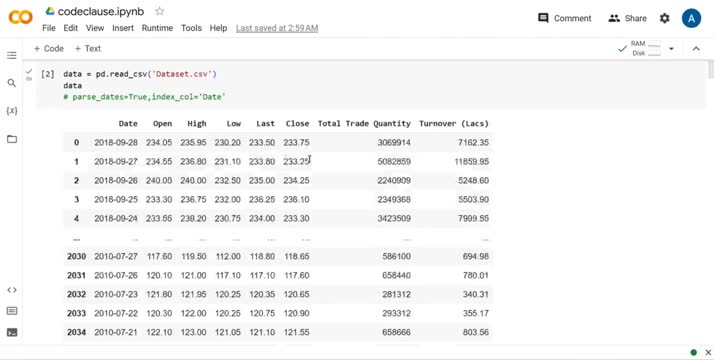
Task: Open the search and replace sidebar icon
Action: (x=12, y=83)
